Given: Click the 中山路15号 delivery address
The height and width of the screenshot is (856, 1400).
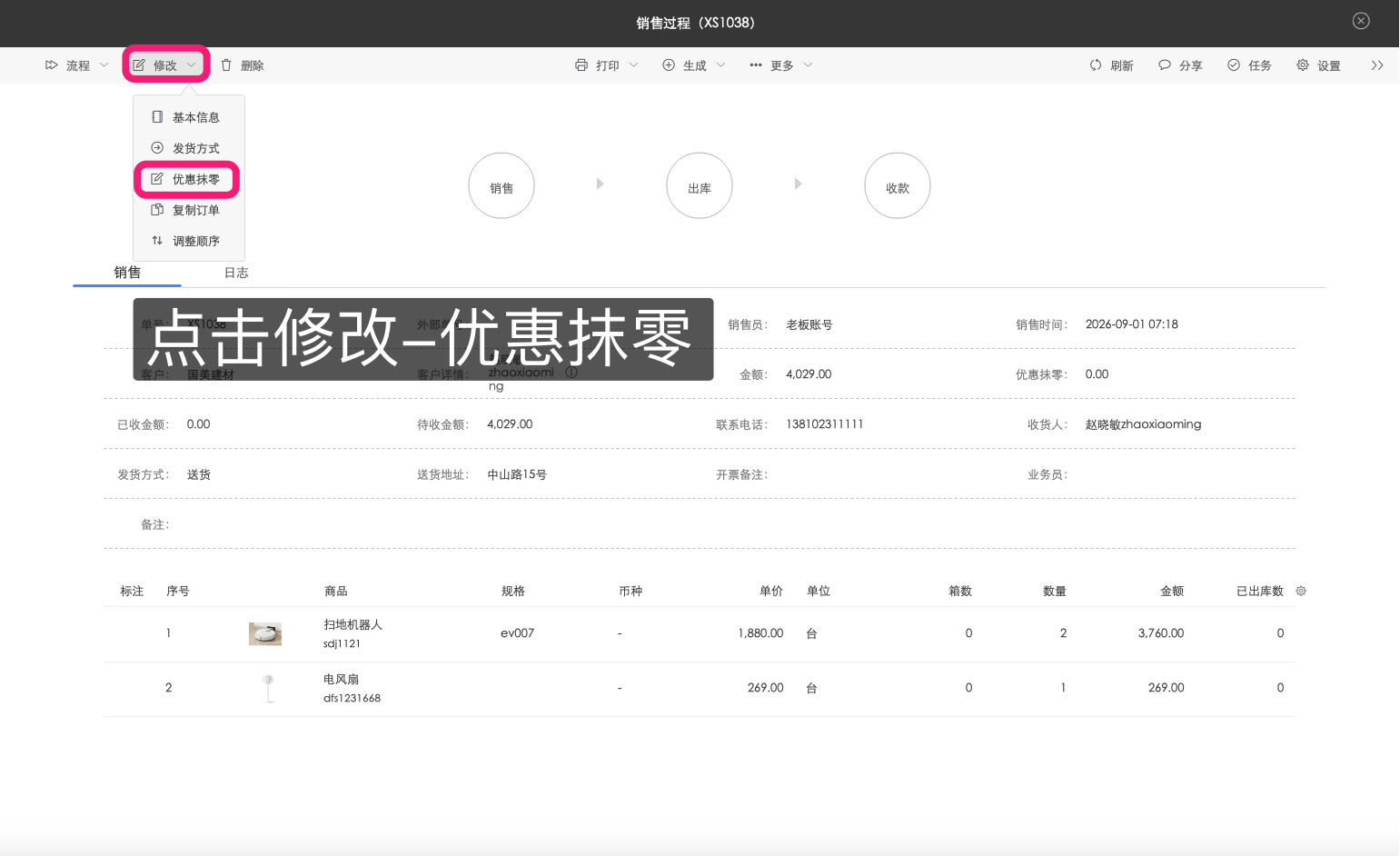Looking at the screenshot, I should click(x=517, y=474).
